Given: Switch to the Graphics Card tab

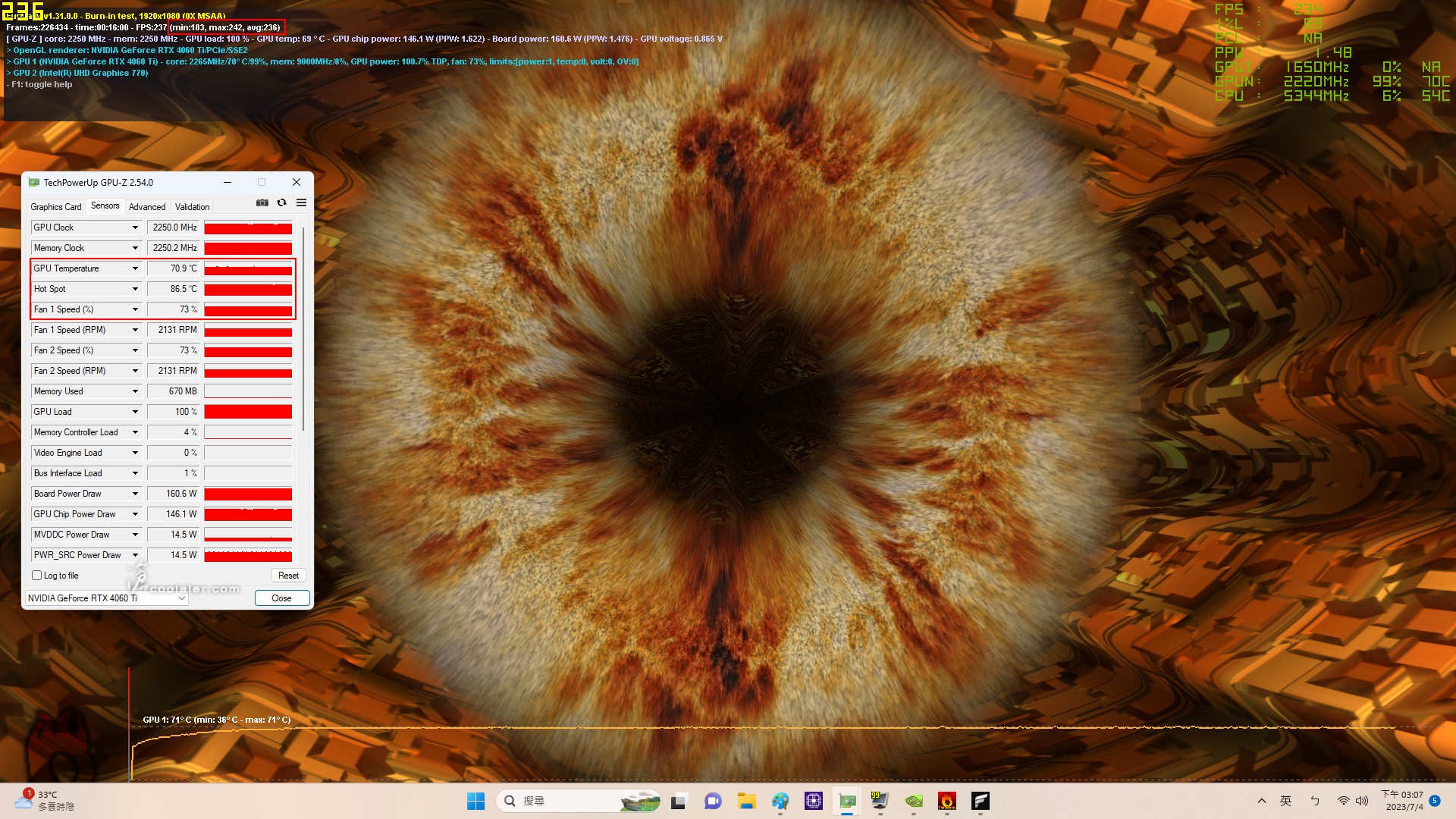Looking at the screenshot, I should click(56, 207).
